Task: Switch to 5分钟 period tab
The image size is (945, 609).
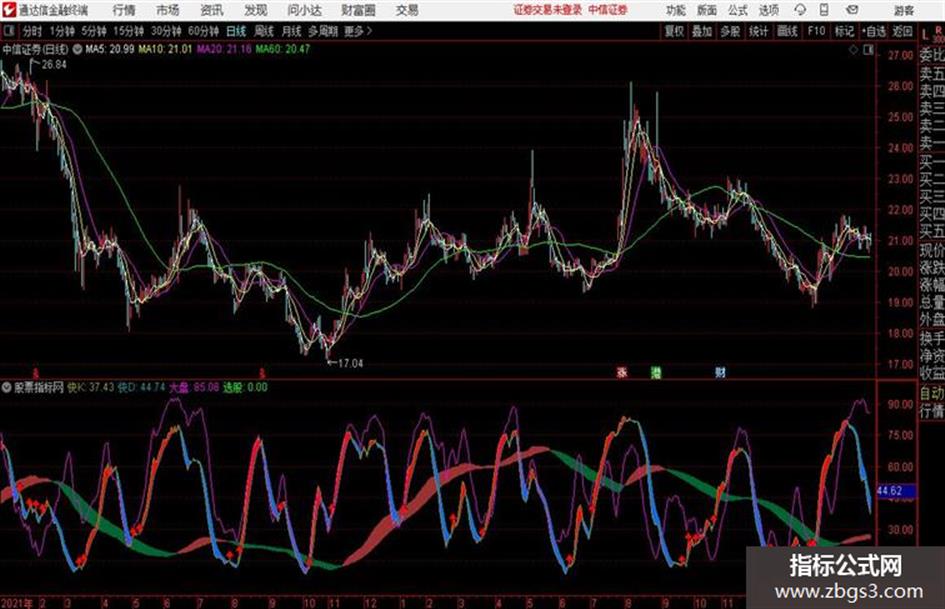Action: click(93, 31)
